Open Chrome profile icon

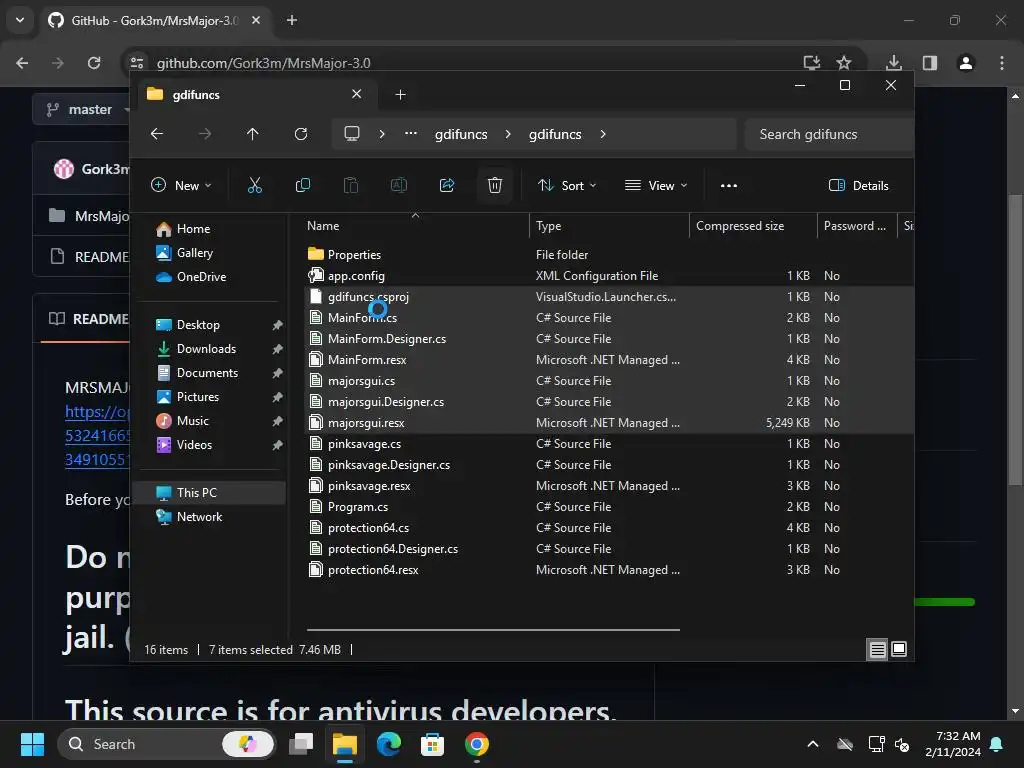coord(966,63)
